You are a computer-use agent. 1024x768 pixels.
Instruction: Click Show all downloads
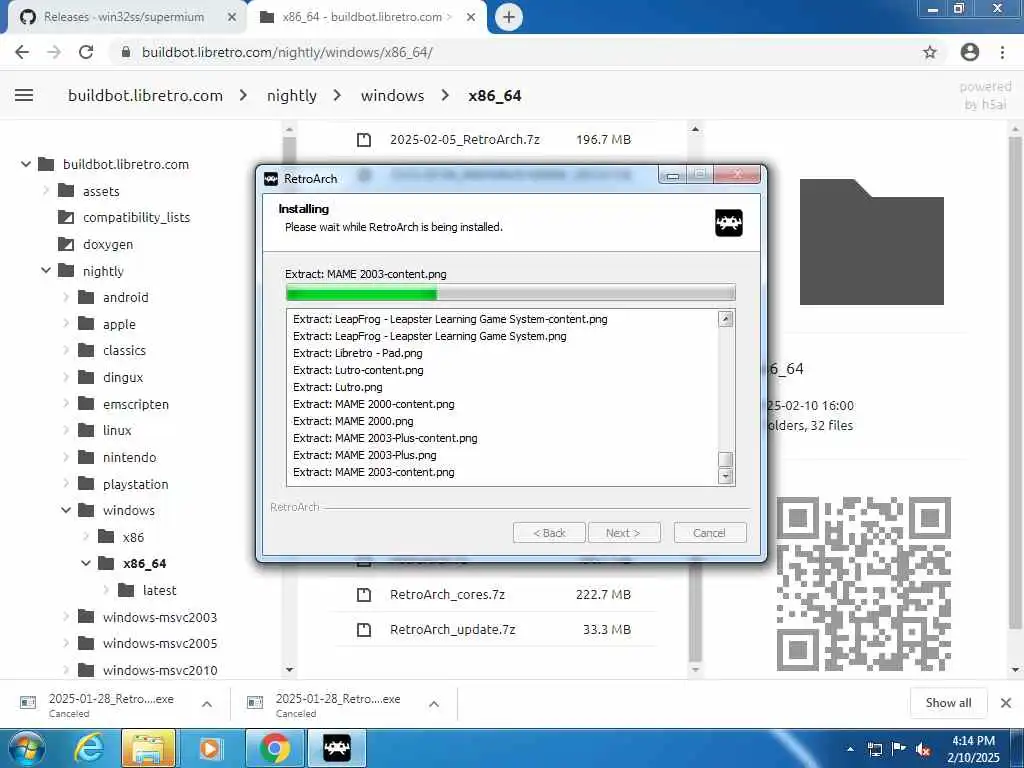click(x=948, y=703)
